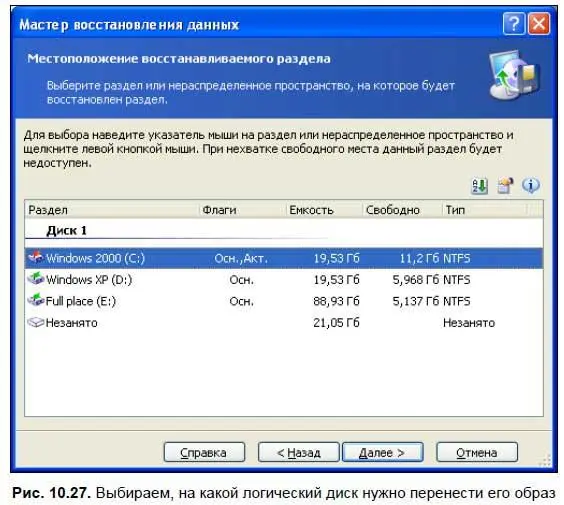Click the Windows XP (D:) drive icon
Screen dimensions: 564x505
tap(36, 279)
